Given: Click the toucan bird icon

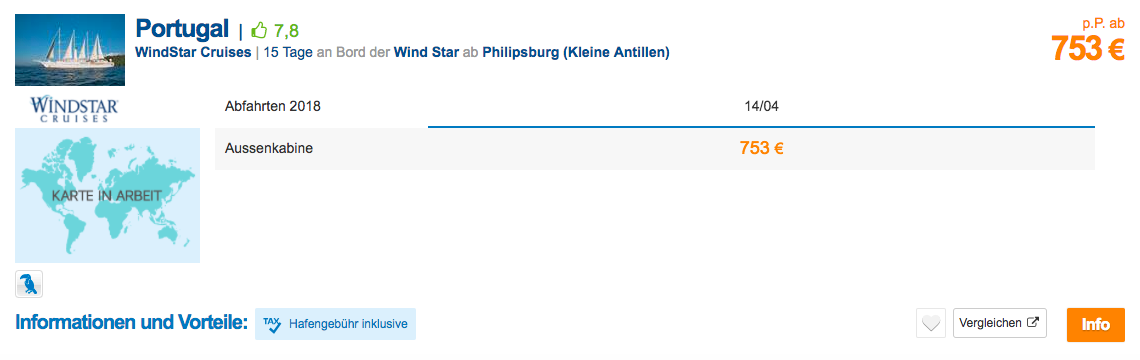Looking at the screenshot, I should tap(29, 284).
